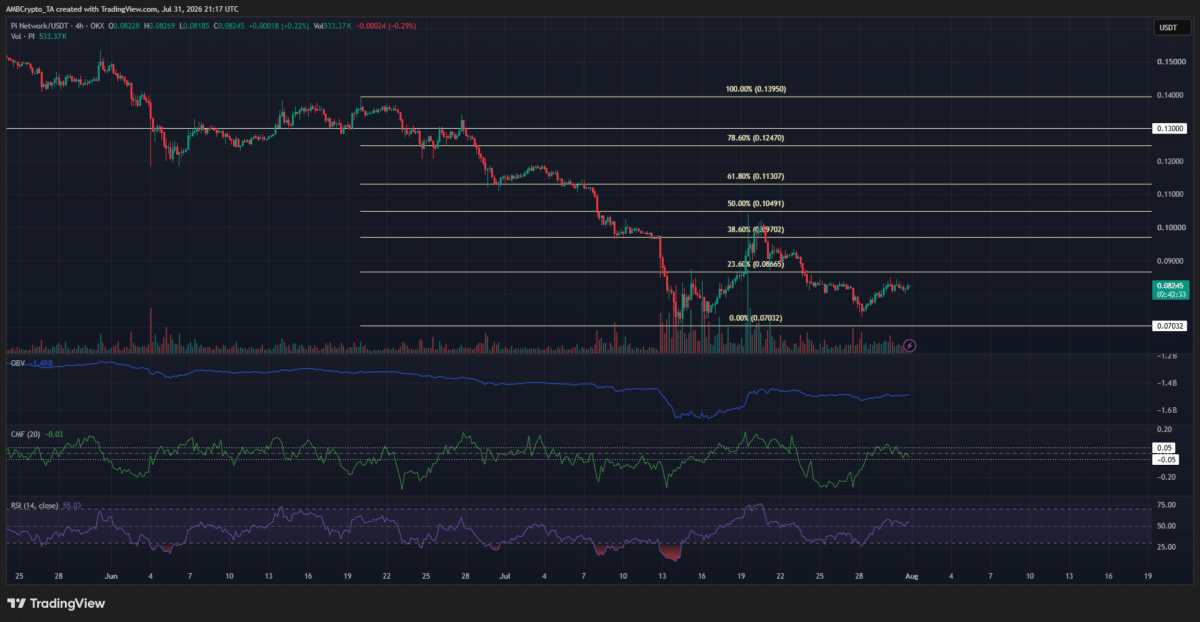Click the TradingView logo at bottom
This screenshot has height=622, width=1200.
56,604
